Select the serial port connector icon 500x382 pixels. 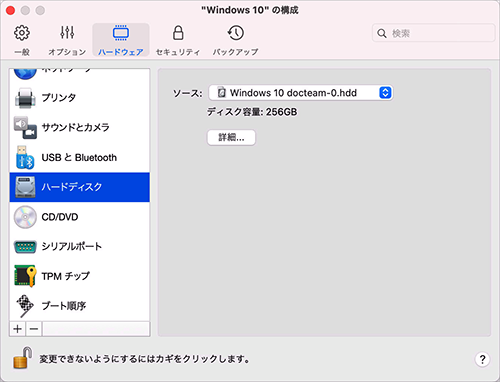(x=25, y=247)
